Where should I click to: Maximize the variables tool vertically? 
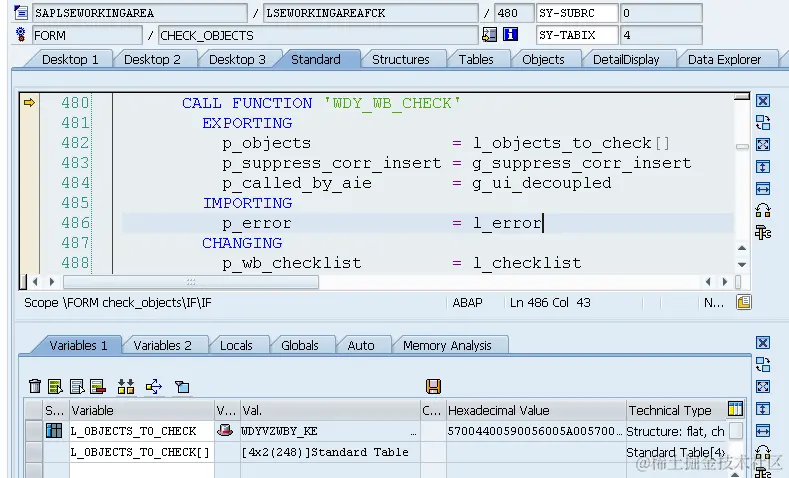(x=763, y=409)
